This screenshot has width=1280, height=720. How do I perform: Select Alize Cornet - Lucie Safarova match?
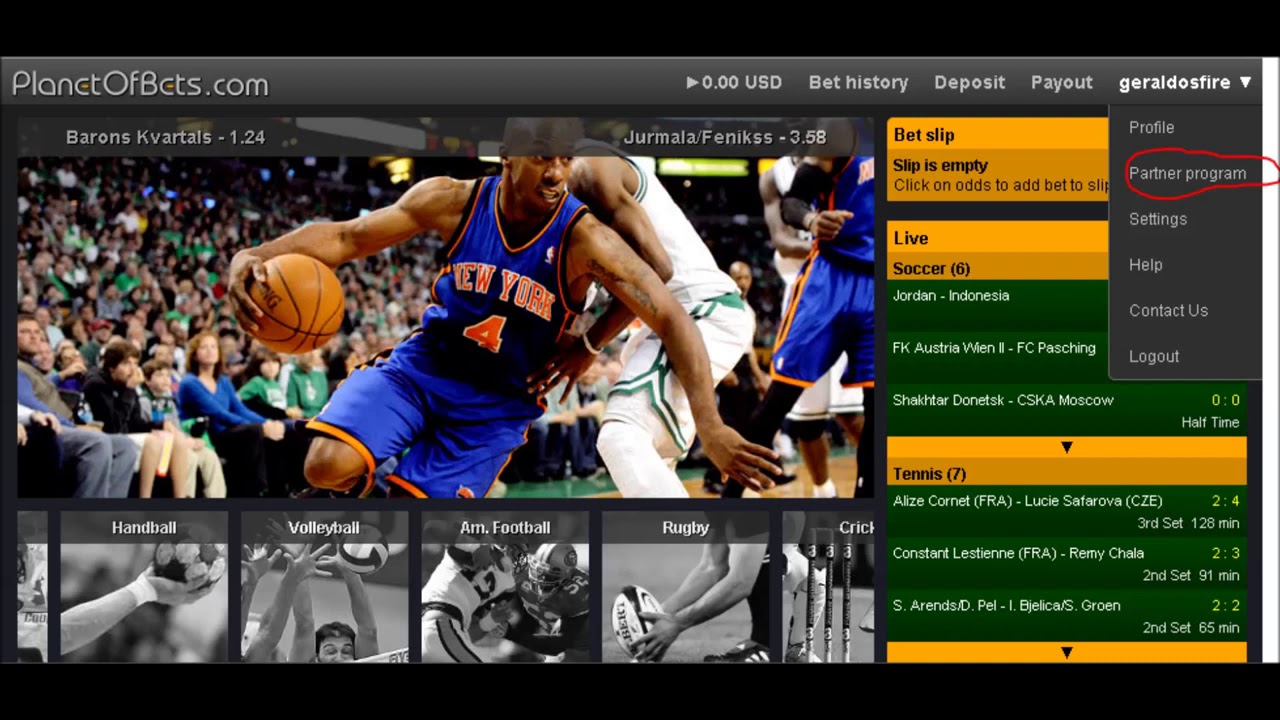tap(1066, 512)
